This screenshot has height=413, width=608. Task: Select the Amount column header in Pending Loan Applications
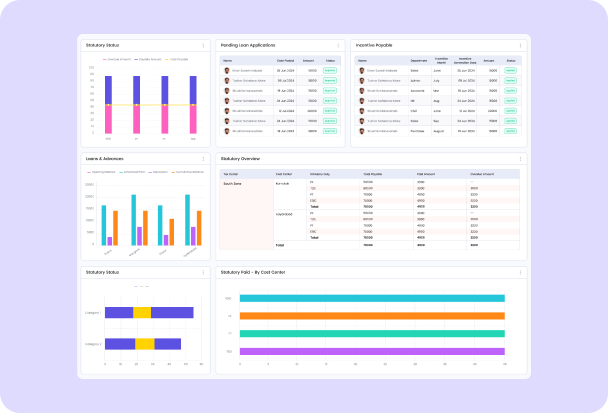[309, 60]
